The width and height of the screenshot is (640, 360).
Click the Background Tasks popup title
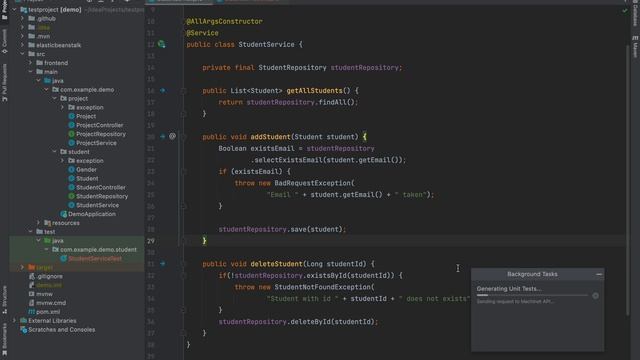(x=532, y=274)
